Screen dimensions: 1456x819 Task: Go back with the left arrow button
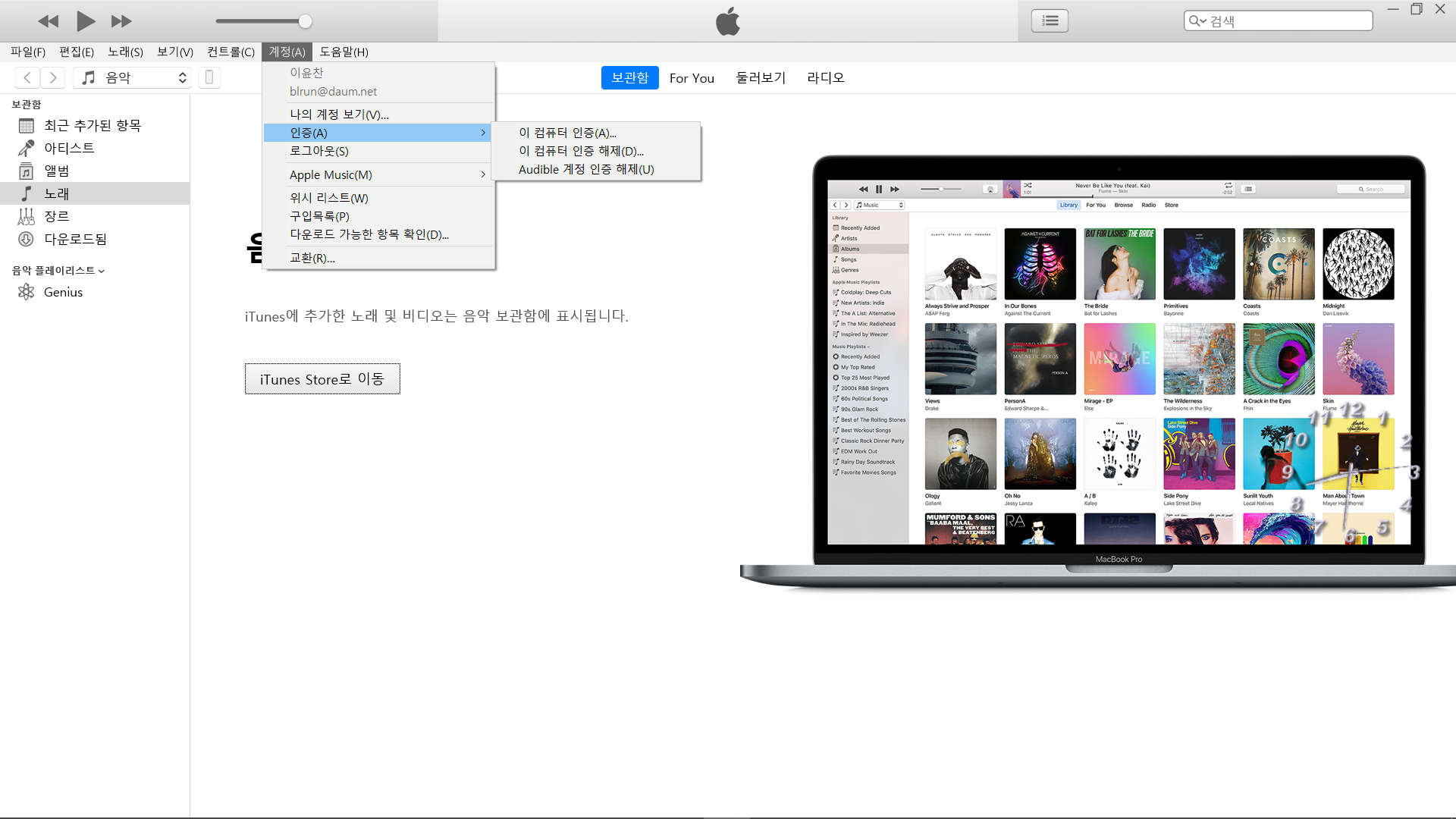click(x=27, y=77)
